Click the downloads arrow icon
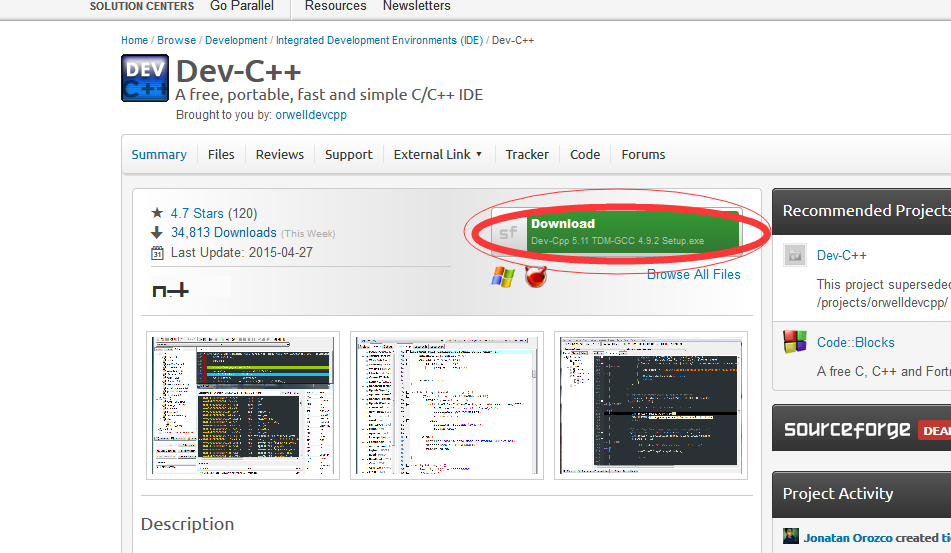This screenshot has width=951, height=553. pos(156,233)
